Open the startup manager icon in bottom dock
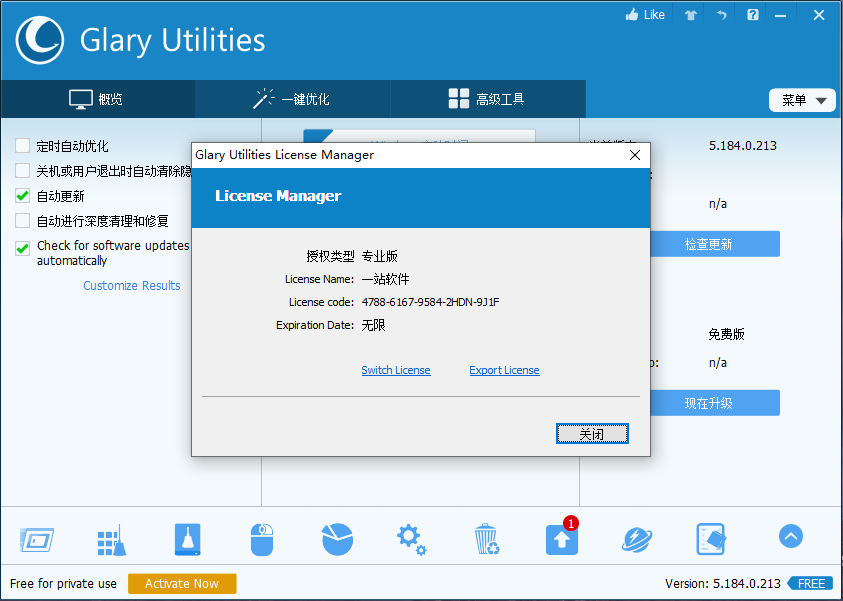The height and width of the screenshot is (601, 843). click(x=37, y=539)
